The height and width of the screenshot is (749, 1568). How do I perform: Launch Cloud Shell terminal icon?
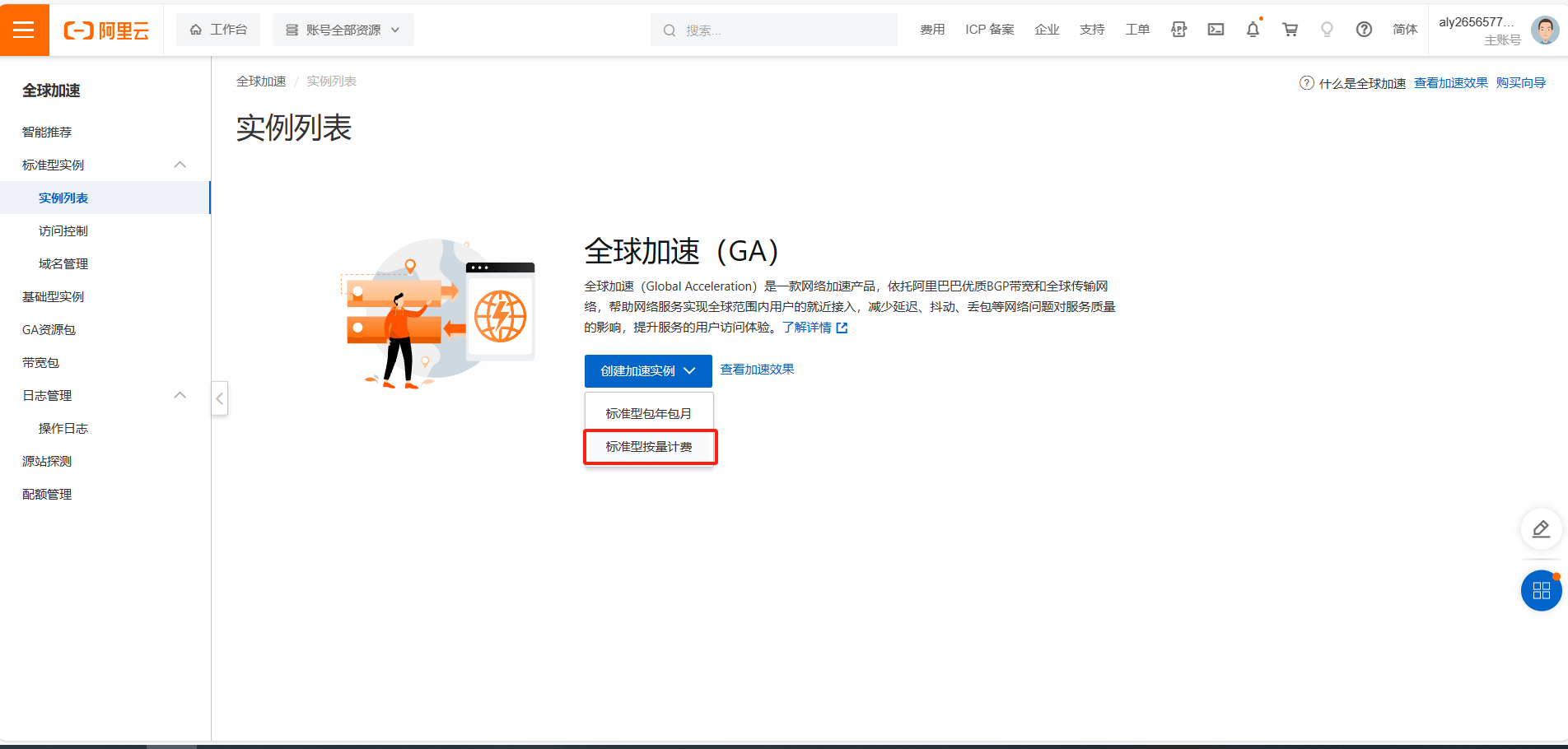coord(1216,30)
